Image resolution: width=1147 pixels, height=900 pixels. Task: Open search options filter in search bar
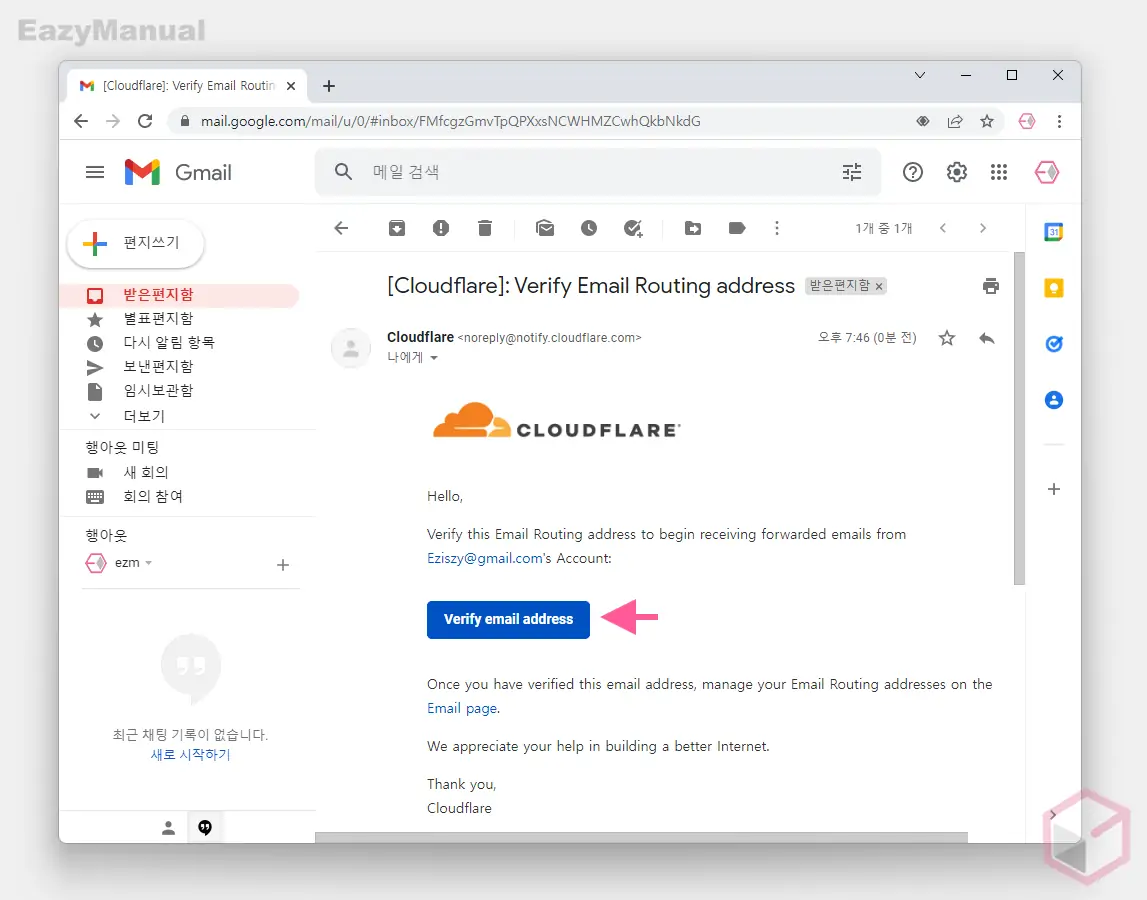pos(852,172)
